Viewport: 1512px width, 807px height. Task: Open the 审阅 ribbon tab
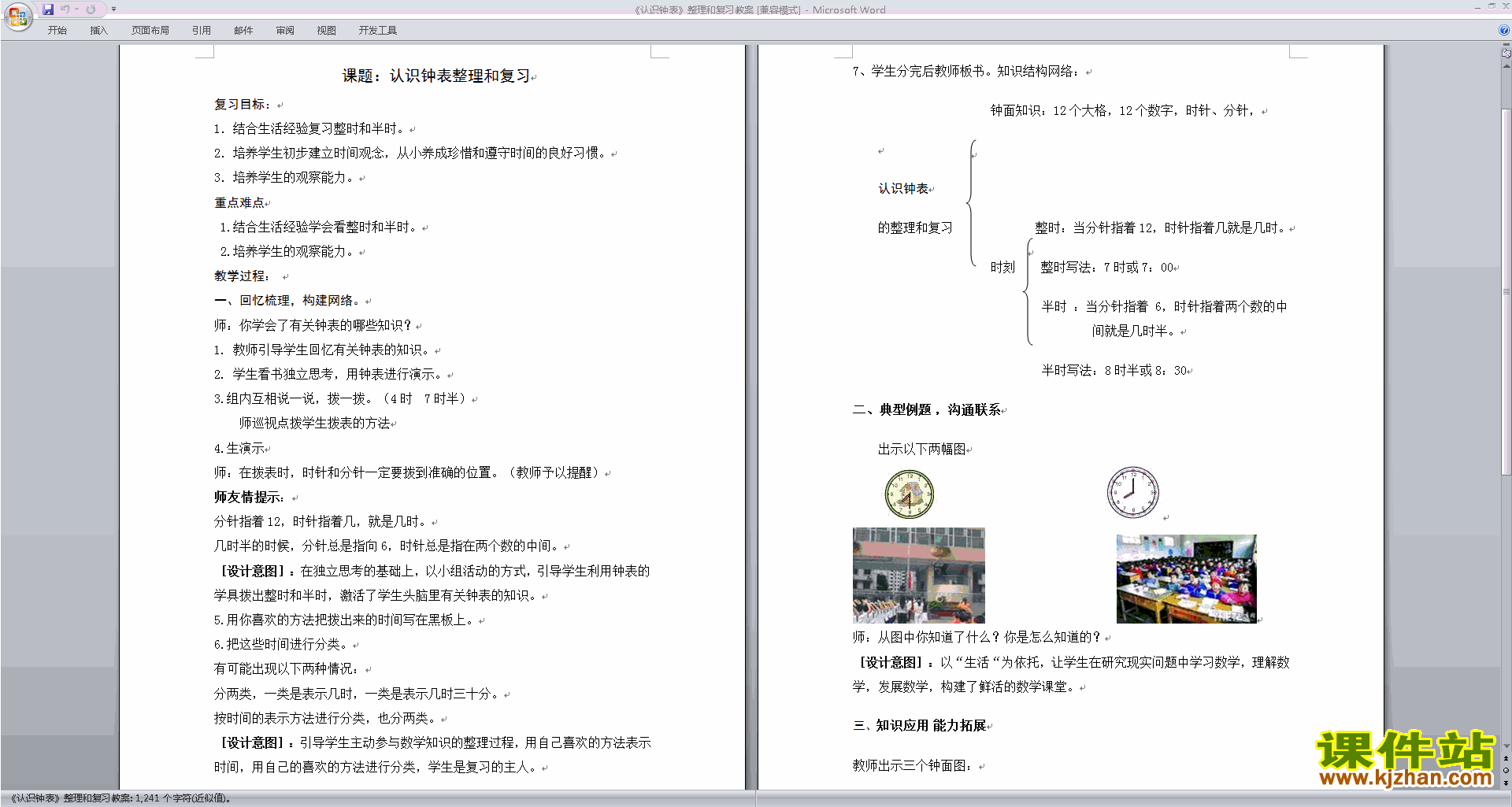[285, 31]
